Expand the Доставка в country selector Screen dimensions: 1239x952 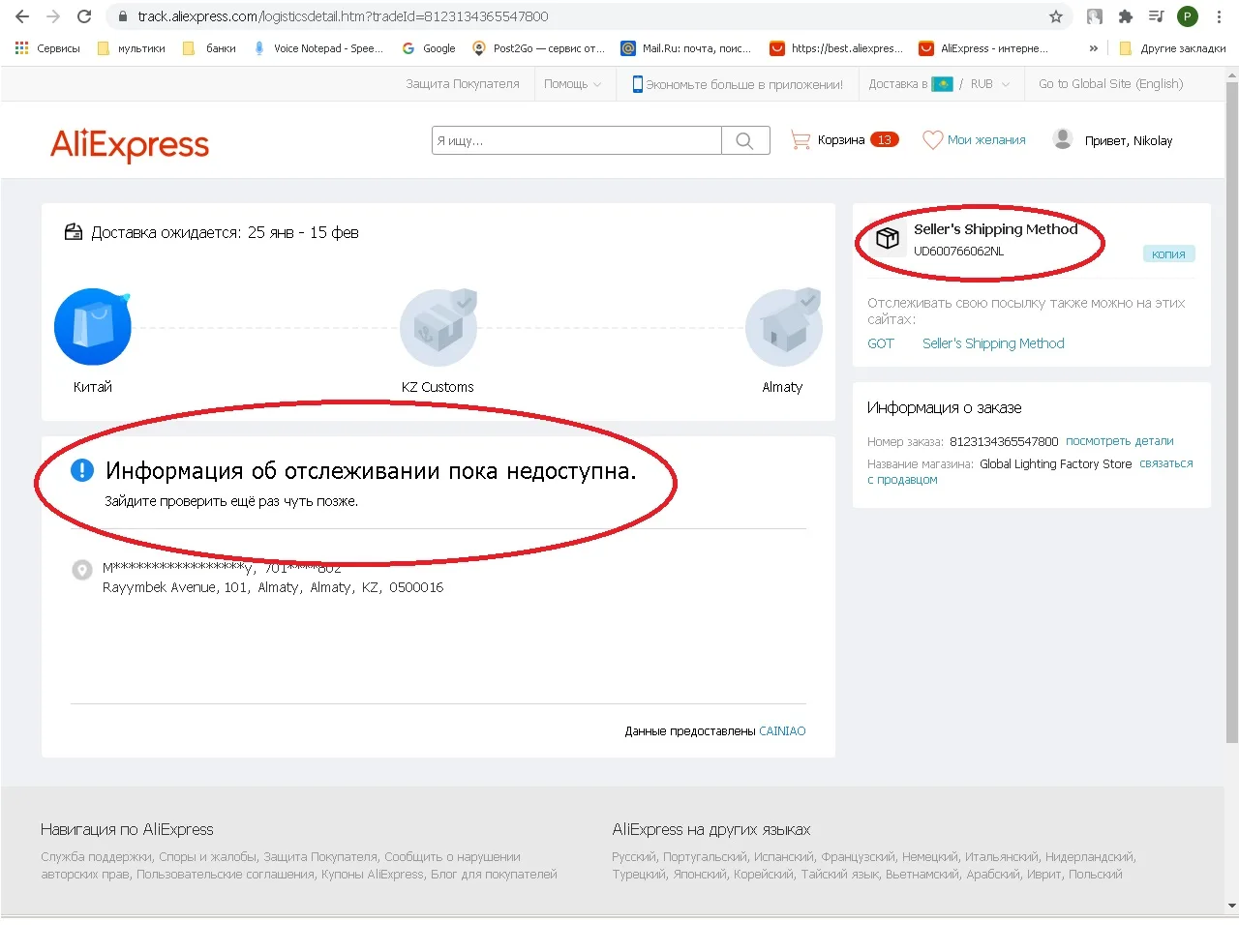click(x=911, y=84)
